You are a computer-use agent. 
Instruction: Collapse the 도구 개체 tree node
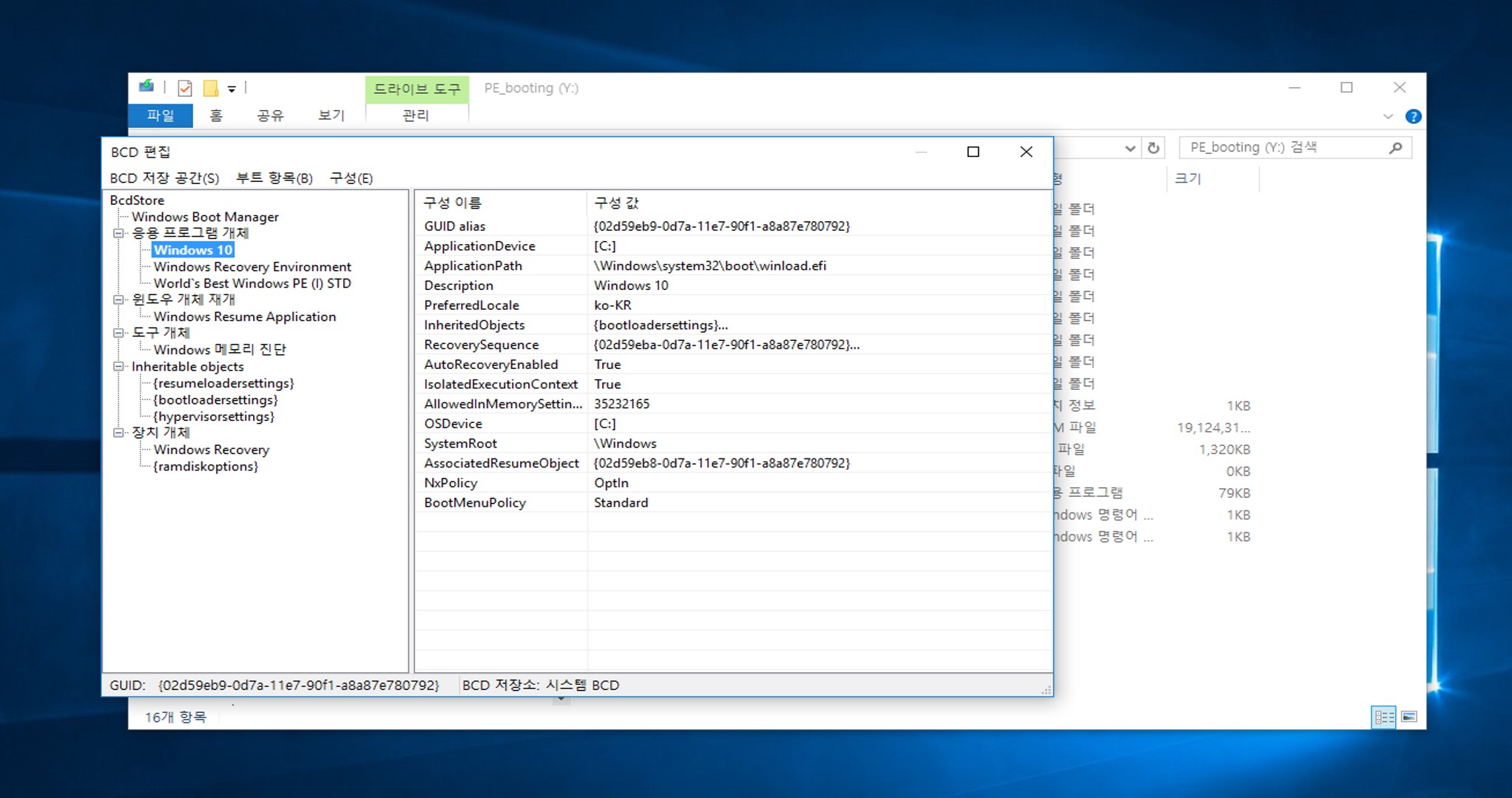click(118, 333)
